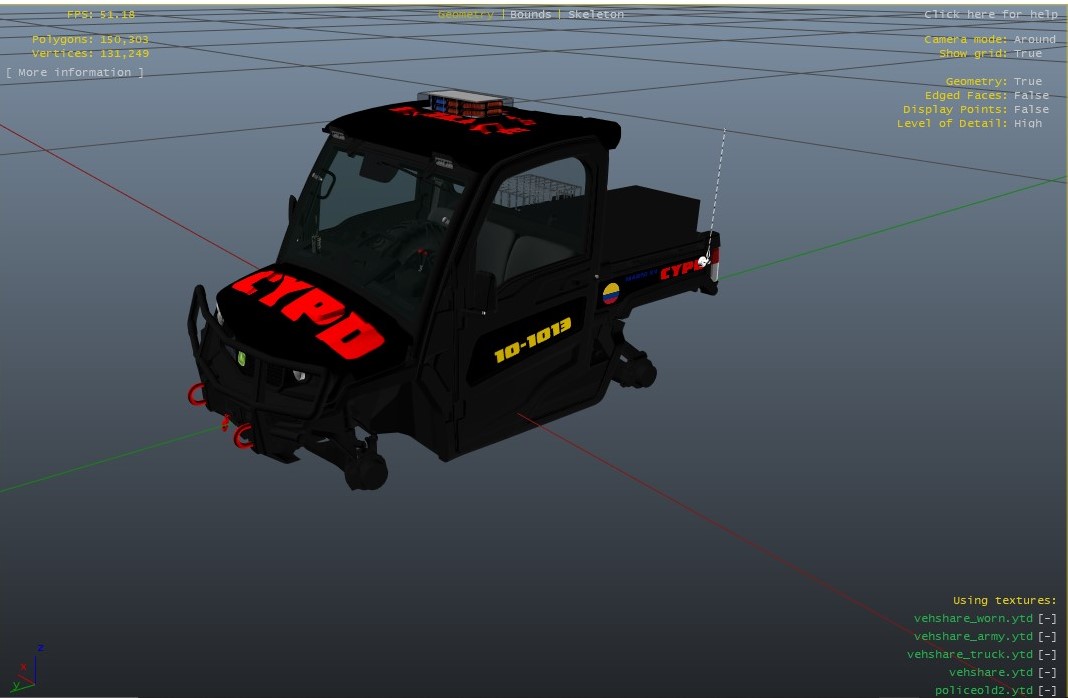
Task: Change the Camera mode Around setting
Action: point(1034,40)
